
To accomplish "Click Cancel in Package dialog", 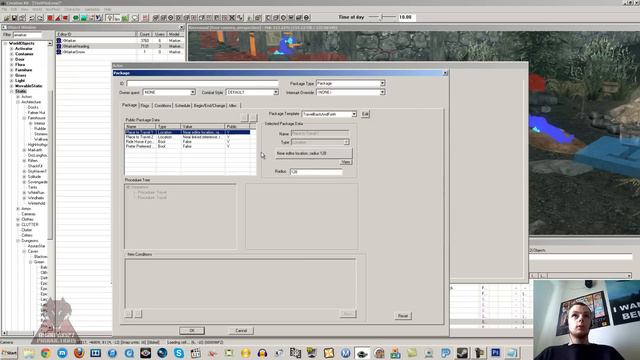I will coord(241,331).
